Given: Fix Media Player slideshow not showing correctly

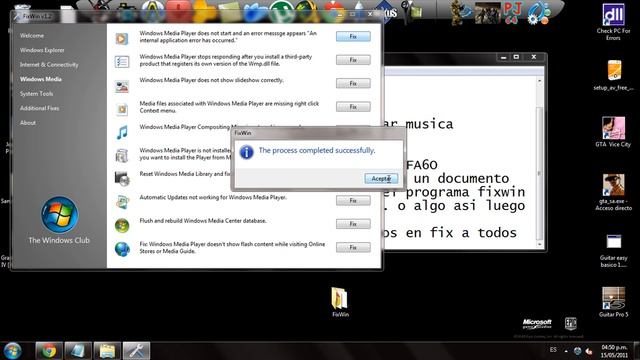Looking at the screenshot, I should [353, 83].
